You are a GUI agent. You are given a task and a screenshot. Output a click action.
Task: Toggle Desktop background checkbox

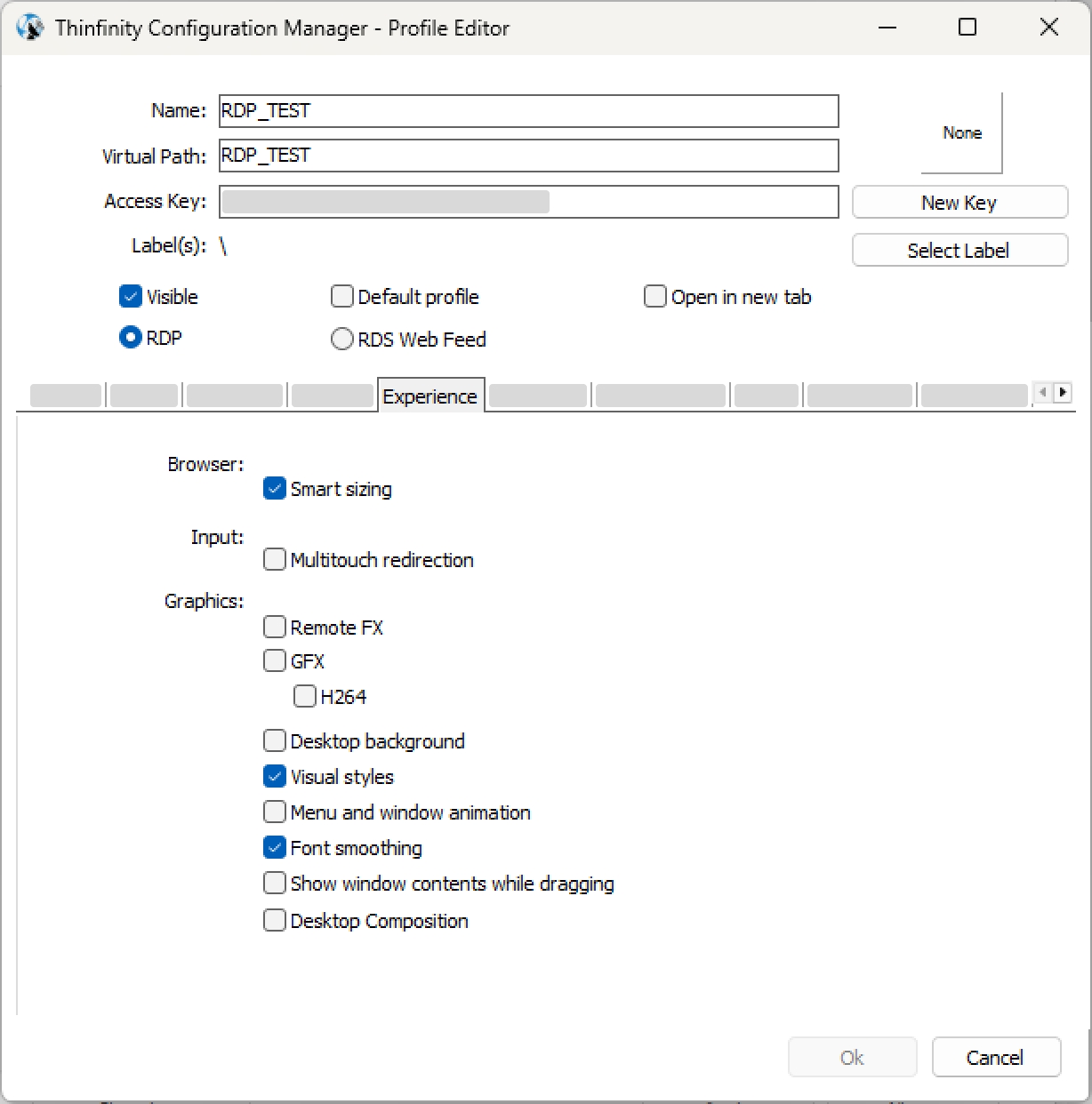(275, 741)
